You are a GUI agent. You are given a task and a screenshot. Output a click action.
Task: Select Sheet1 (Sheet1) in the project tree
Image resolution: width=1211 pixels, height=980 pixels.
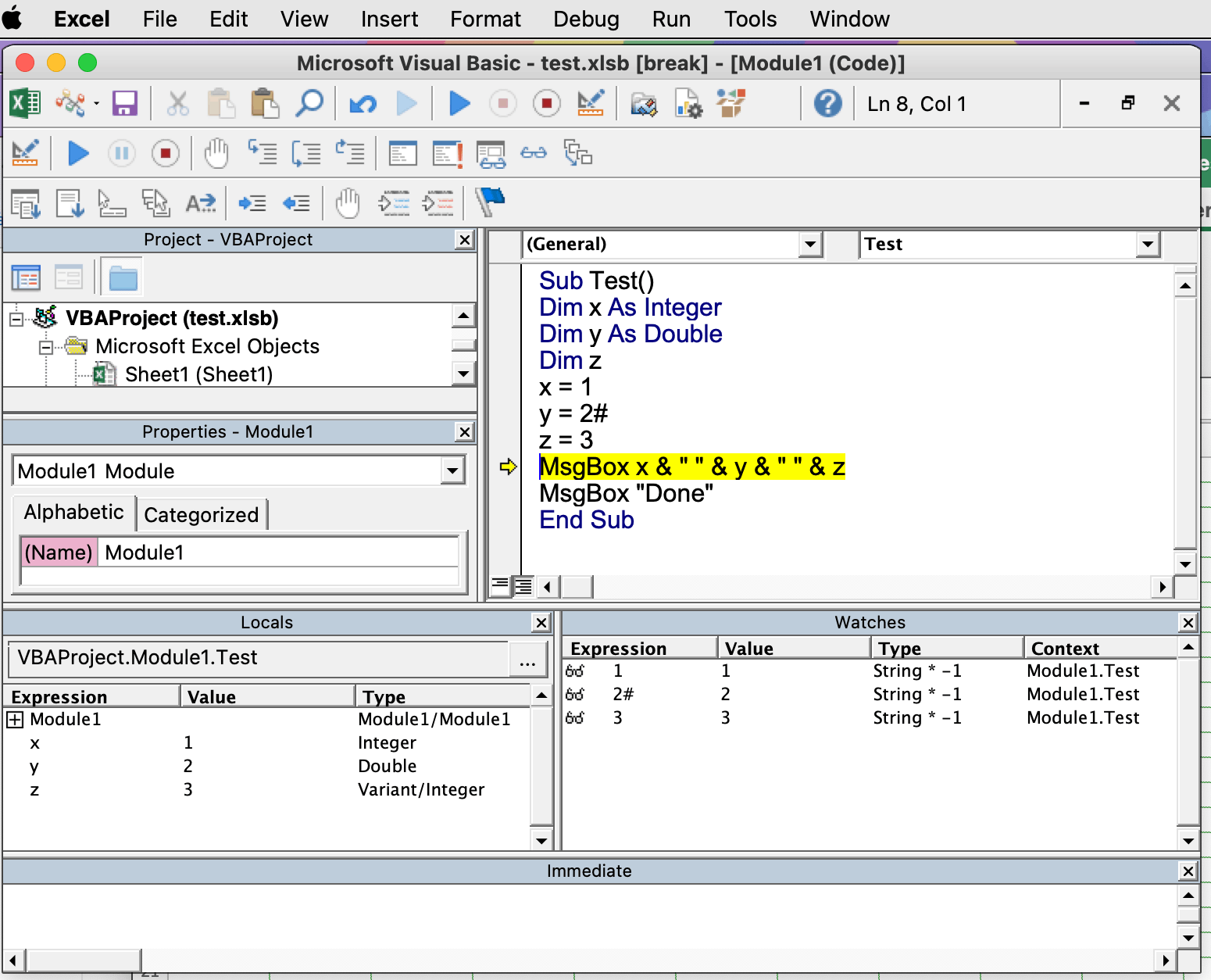pyautogui.click(x=198, y=374)
